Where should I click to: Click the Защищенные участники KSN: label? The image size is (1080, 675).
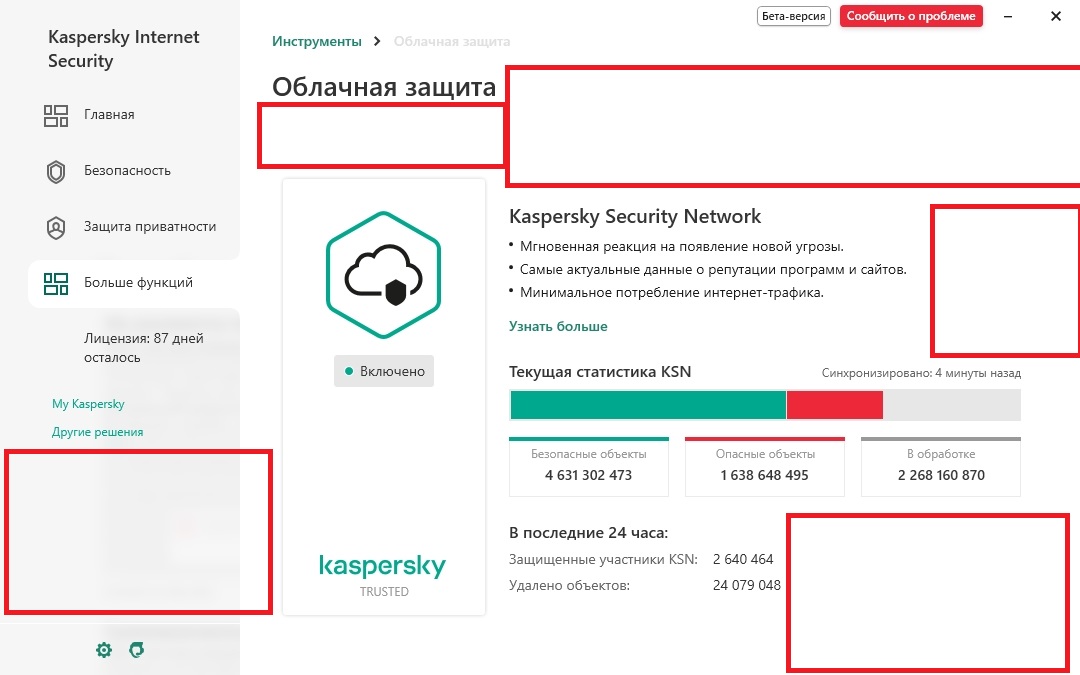pos(603,559)
